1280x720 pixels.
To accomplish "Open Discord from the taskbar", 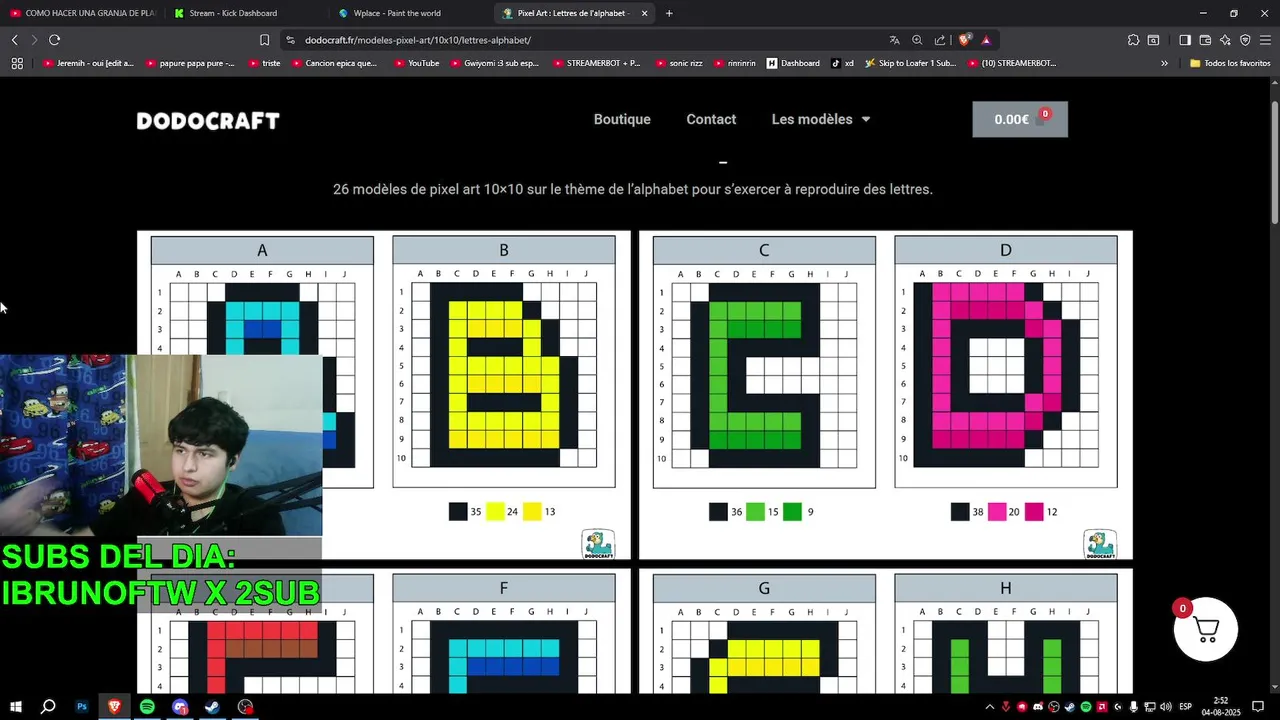I will [x=180, y=707].
